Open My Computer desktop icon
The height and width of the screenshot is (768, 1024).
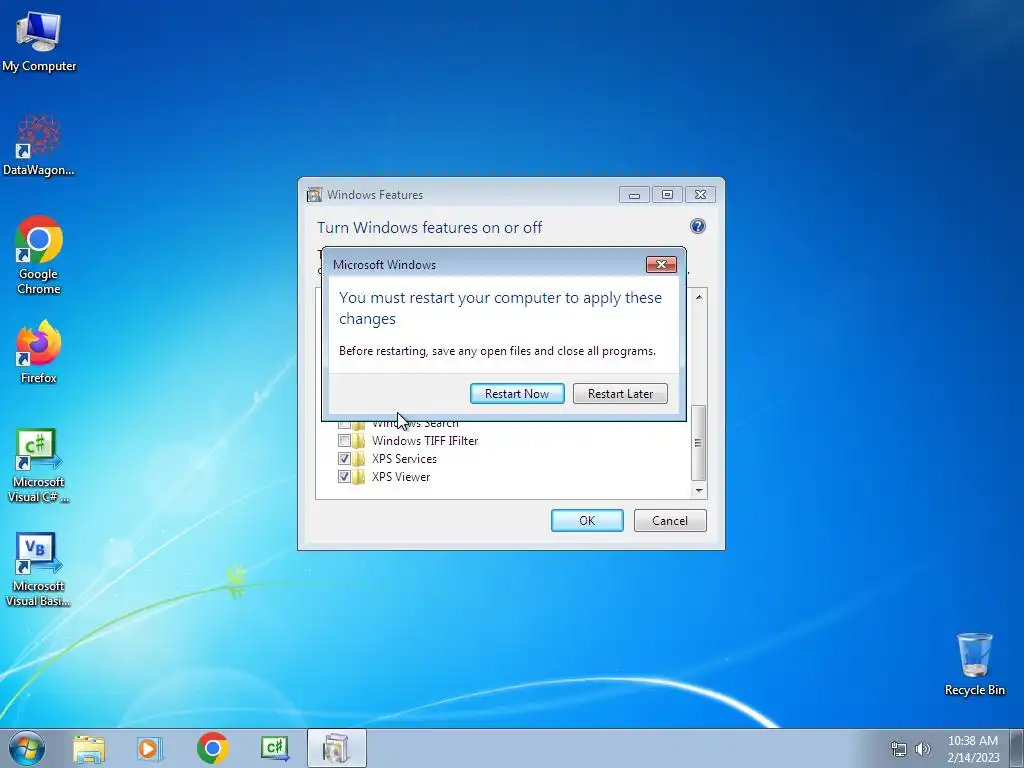click(39, 41)
